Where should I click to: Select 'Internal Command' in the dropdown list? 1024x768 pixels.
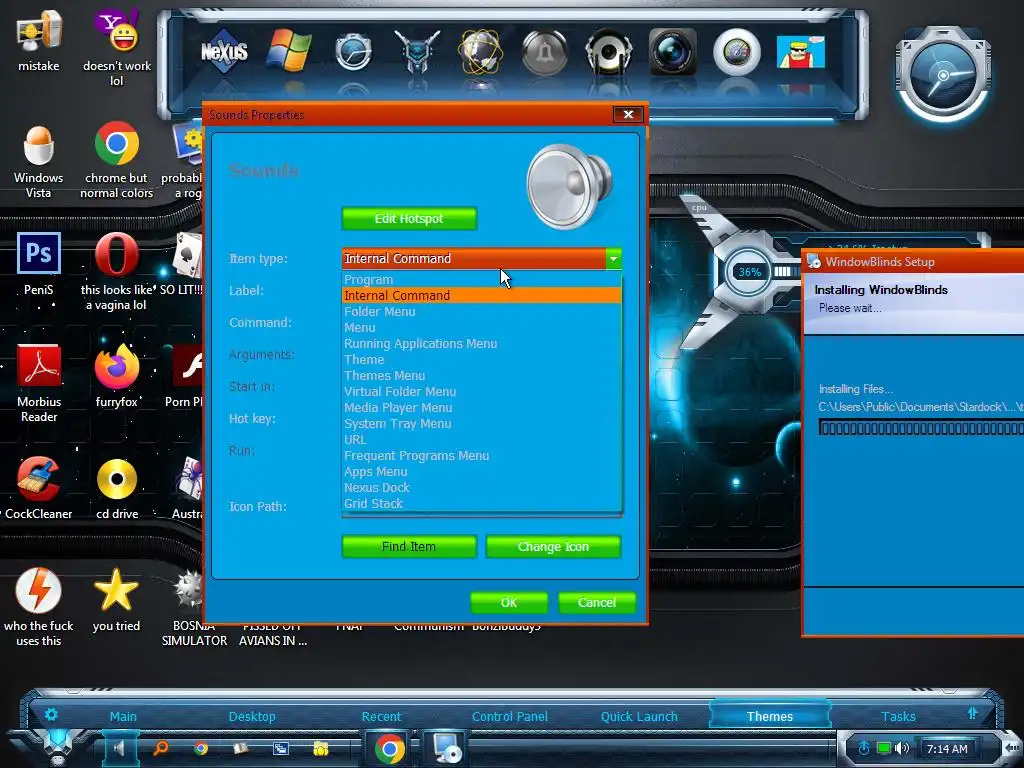[481, 295]
